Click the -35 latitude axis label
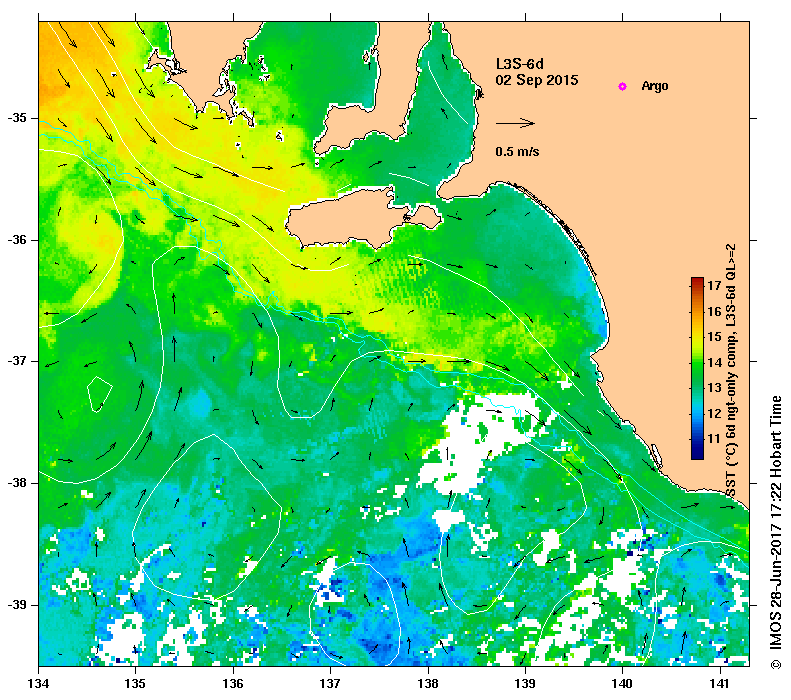Viewport: 791px width, 700px height. (17, 118)
